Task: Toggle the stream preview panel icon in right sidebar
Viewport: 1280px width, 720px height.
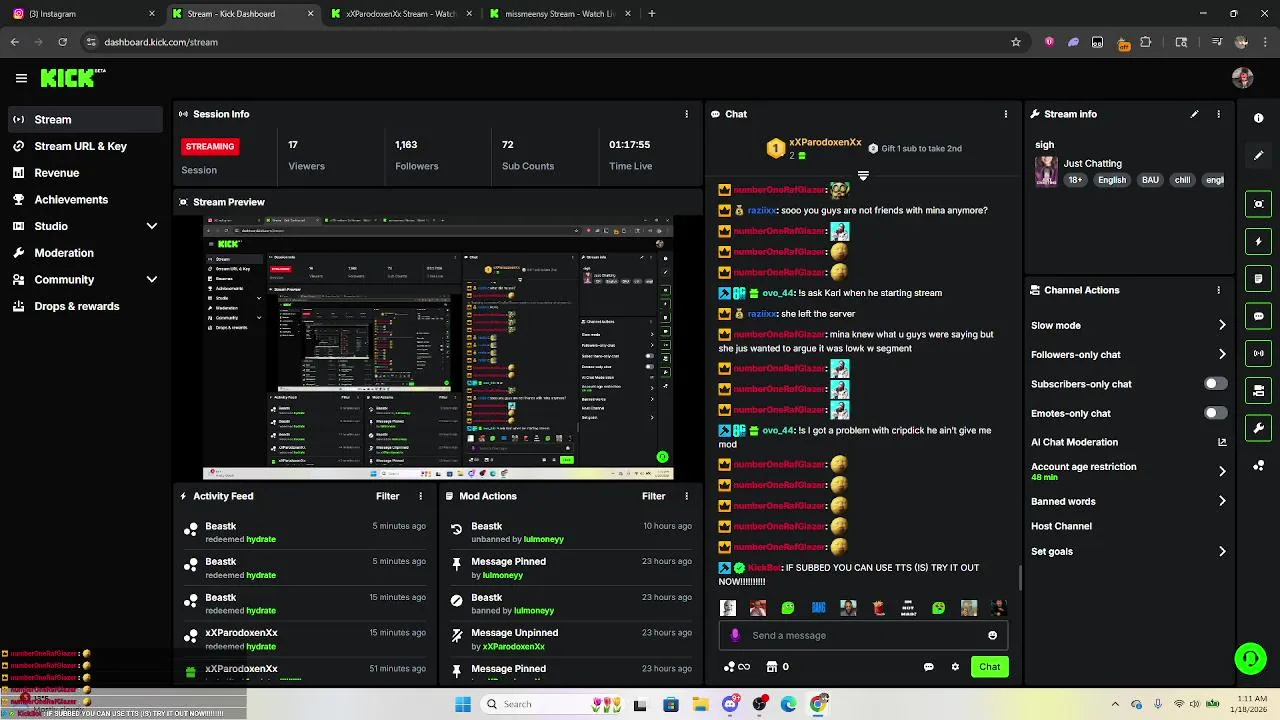Action: click(1259, 204)
